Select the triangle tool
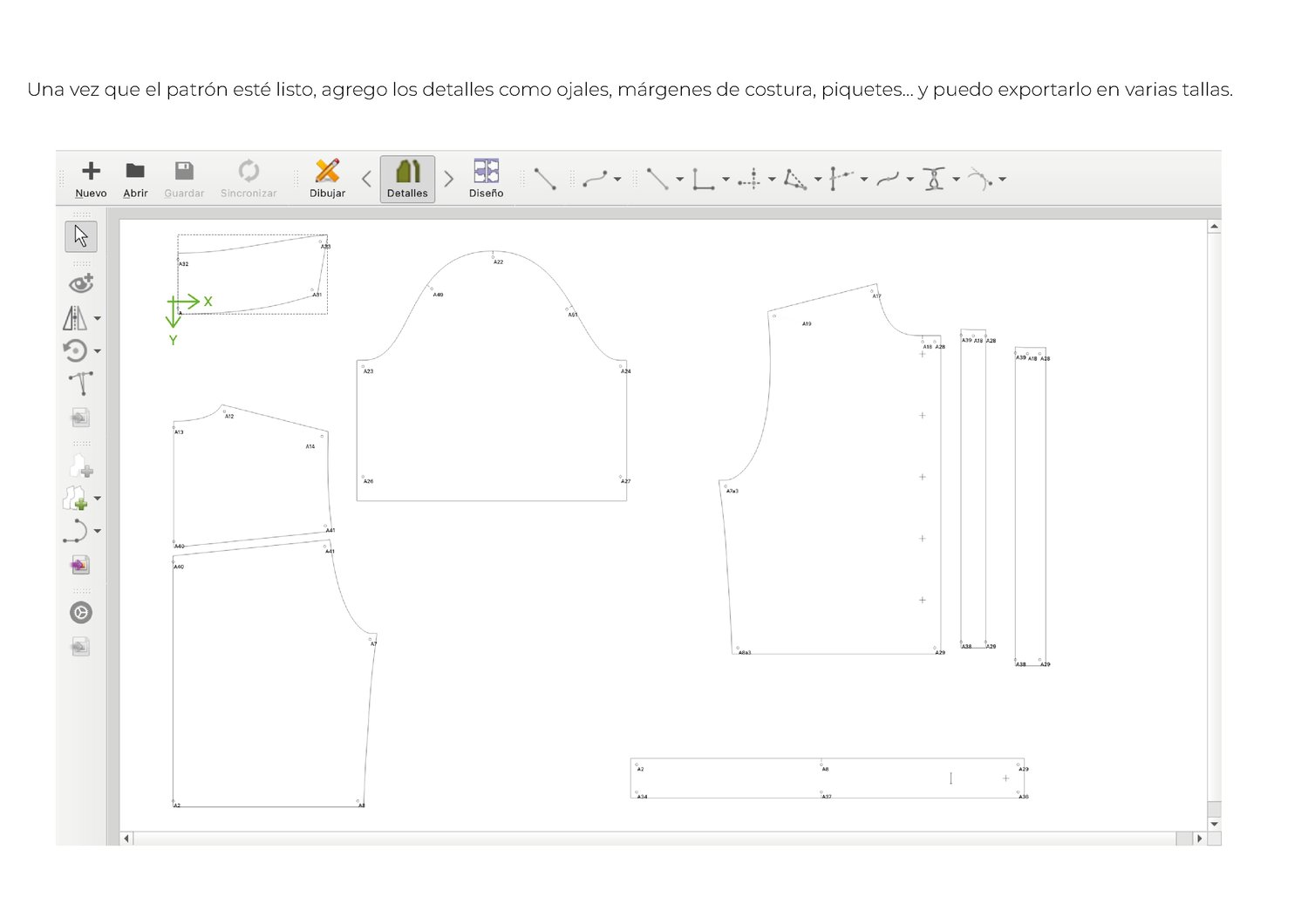1308x924 pixels. (795, 179)
